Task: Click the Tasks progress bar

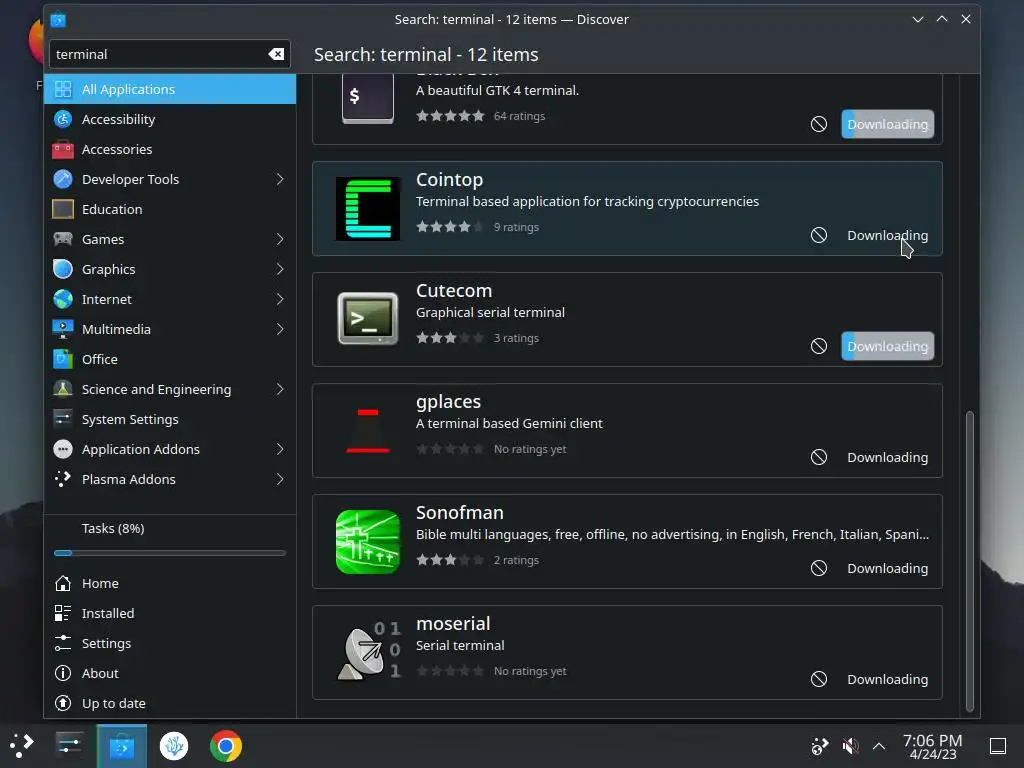Action: [170, 553]
